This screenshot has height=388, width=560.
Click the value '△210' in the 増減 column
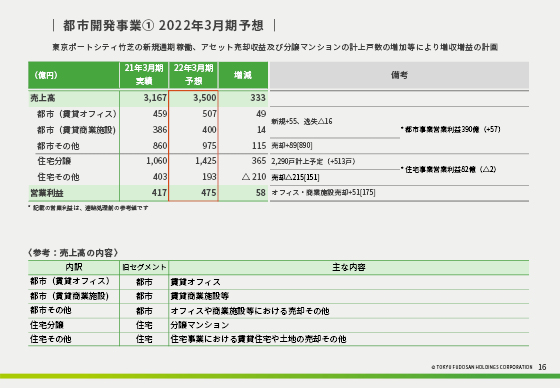point(254,177)
